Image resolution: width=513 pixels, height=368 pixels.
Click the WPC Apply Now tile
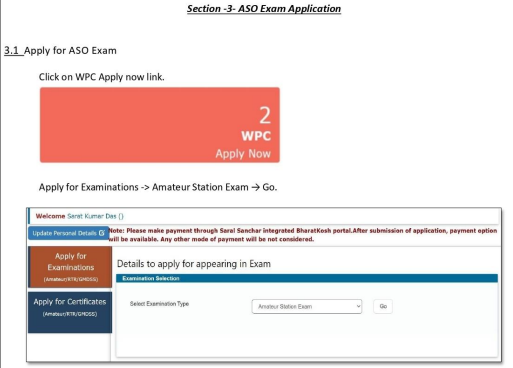click(x=160, y=125)
